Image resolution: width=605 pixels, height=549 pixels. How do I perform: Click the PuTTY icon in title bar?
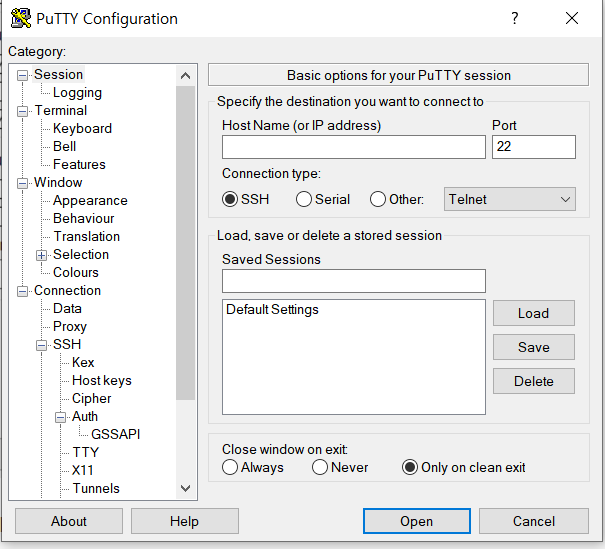20,18
